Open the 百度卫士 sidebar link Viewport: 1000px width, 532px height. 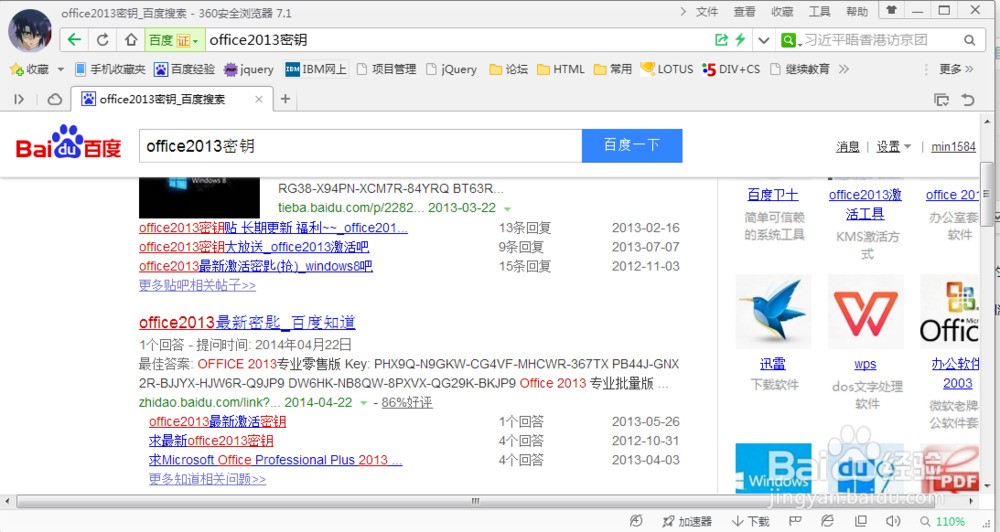point(773,195)
